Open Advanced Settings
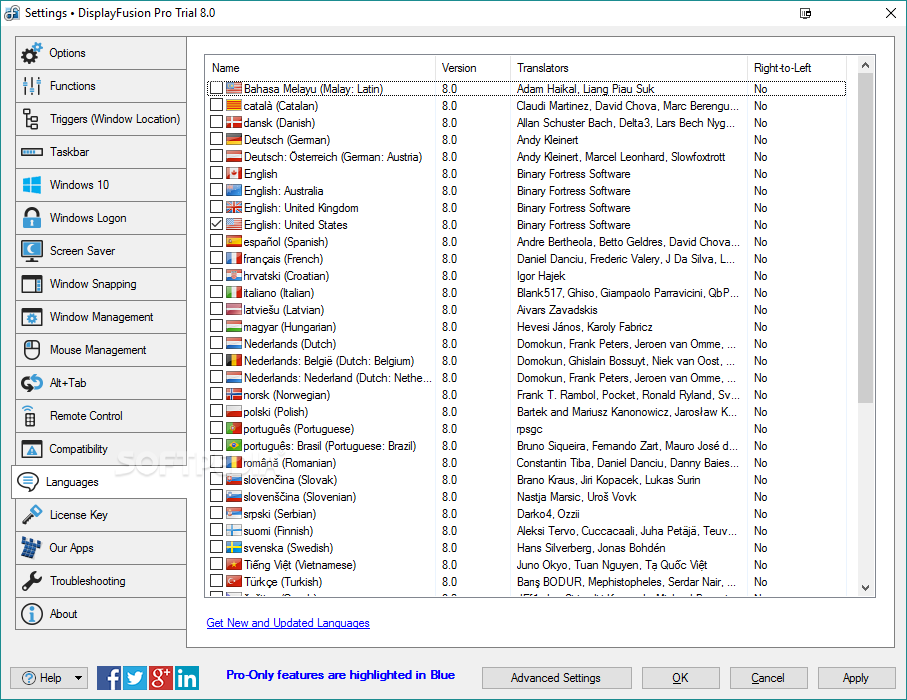The image size is (907, 700). tap(556, 678)
